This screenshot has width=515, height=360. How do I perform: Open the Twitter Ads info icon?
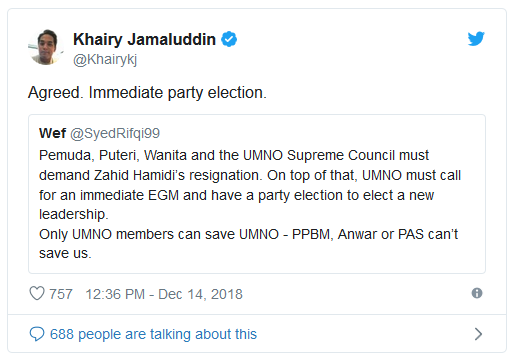477,293
